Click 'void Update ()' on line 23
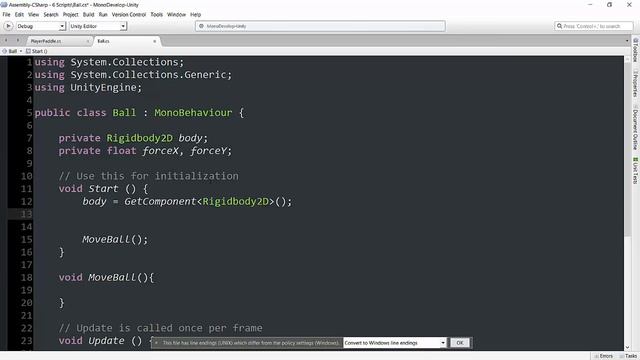Viewport: 640px width, 360px height. click(x=100, y=340)
